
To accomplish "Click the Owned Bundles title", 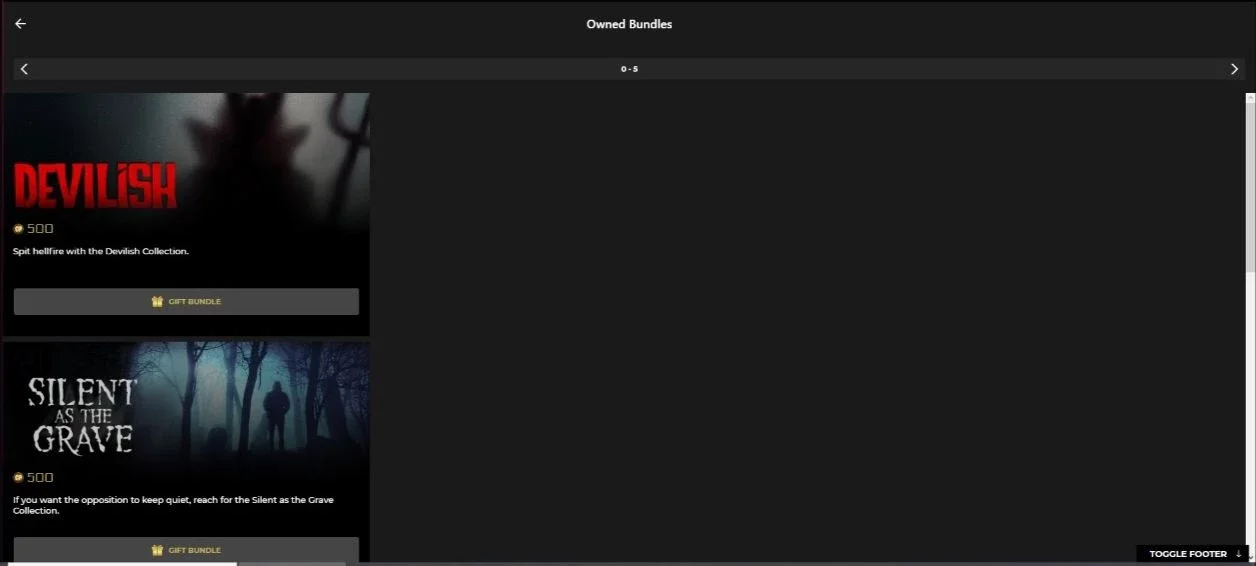I will (x=629, y=24).
